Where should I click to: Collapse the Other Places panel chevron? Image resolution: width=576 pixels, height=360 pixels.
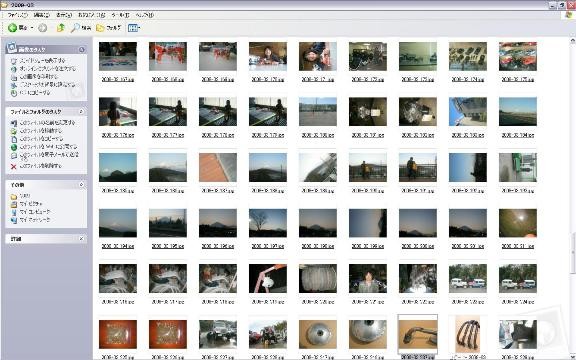coord(82,184)
